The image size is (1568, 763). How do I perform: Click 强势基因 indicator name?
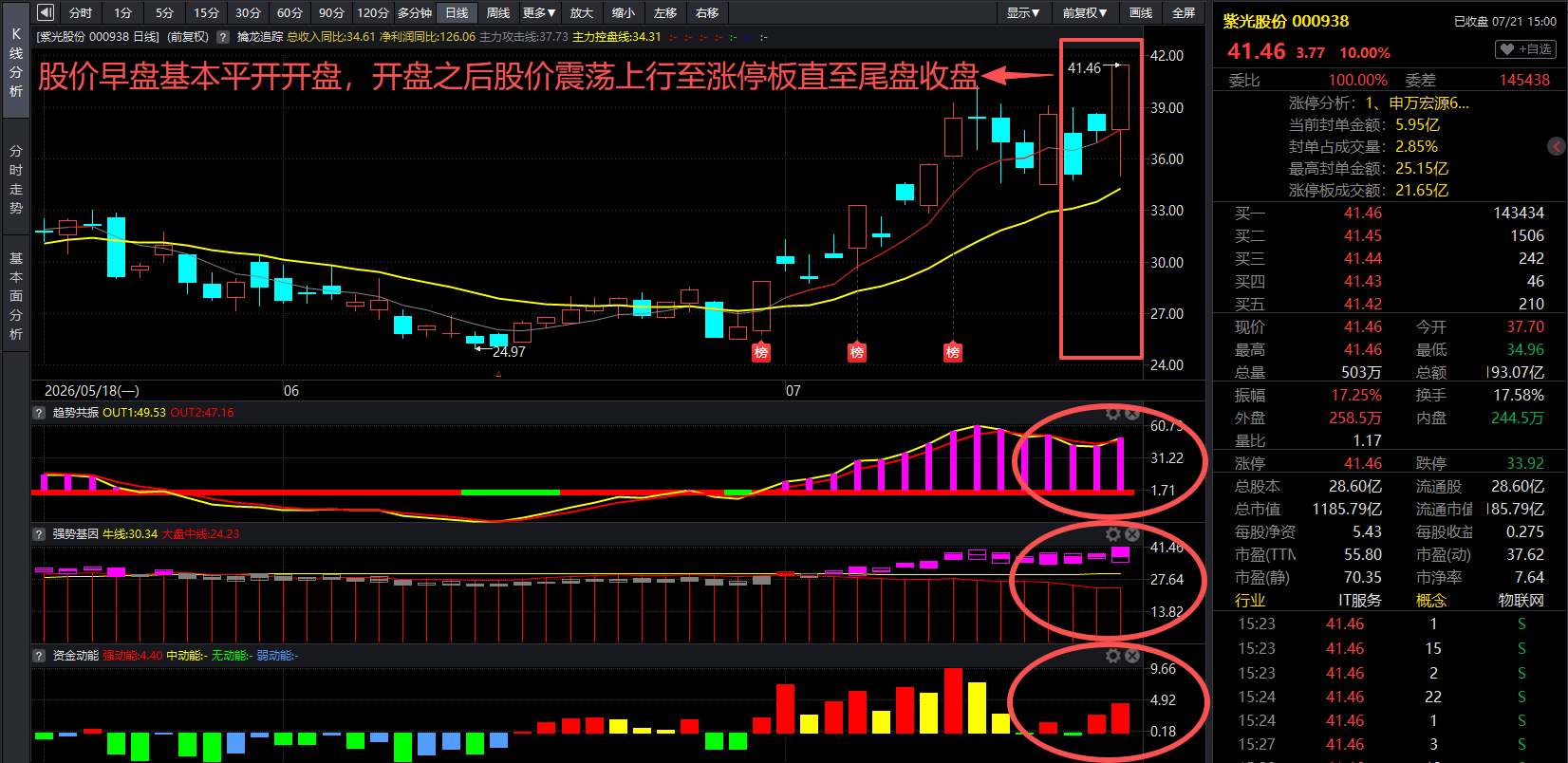coord(75,534)
